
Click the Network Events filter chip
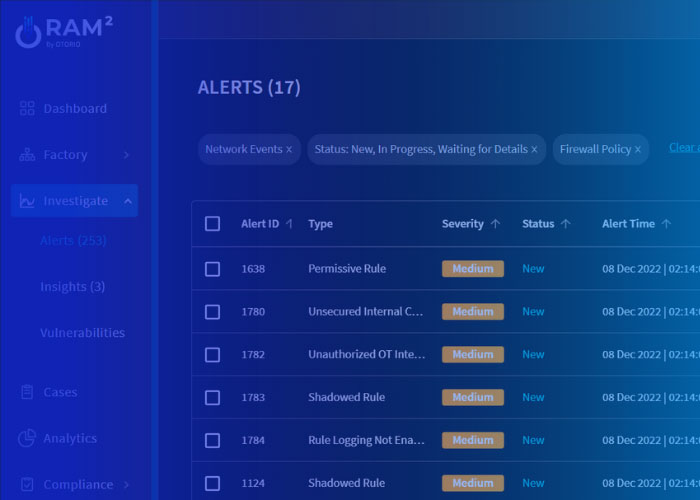tap(249, 150)
